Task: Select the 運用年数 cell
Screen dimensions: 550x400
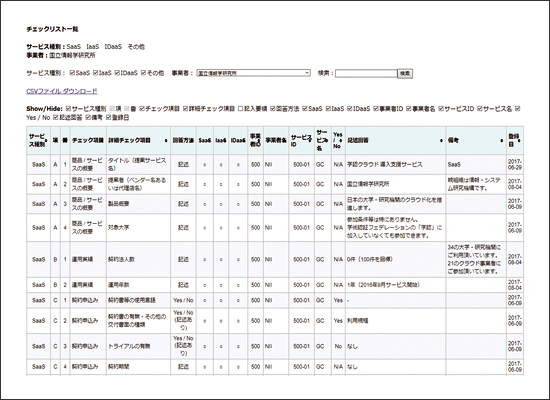Action: point(138,285)
